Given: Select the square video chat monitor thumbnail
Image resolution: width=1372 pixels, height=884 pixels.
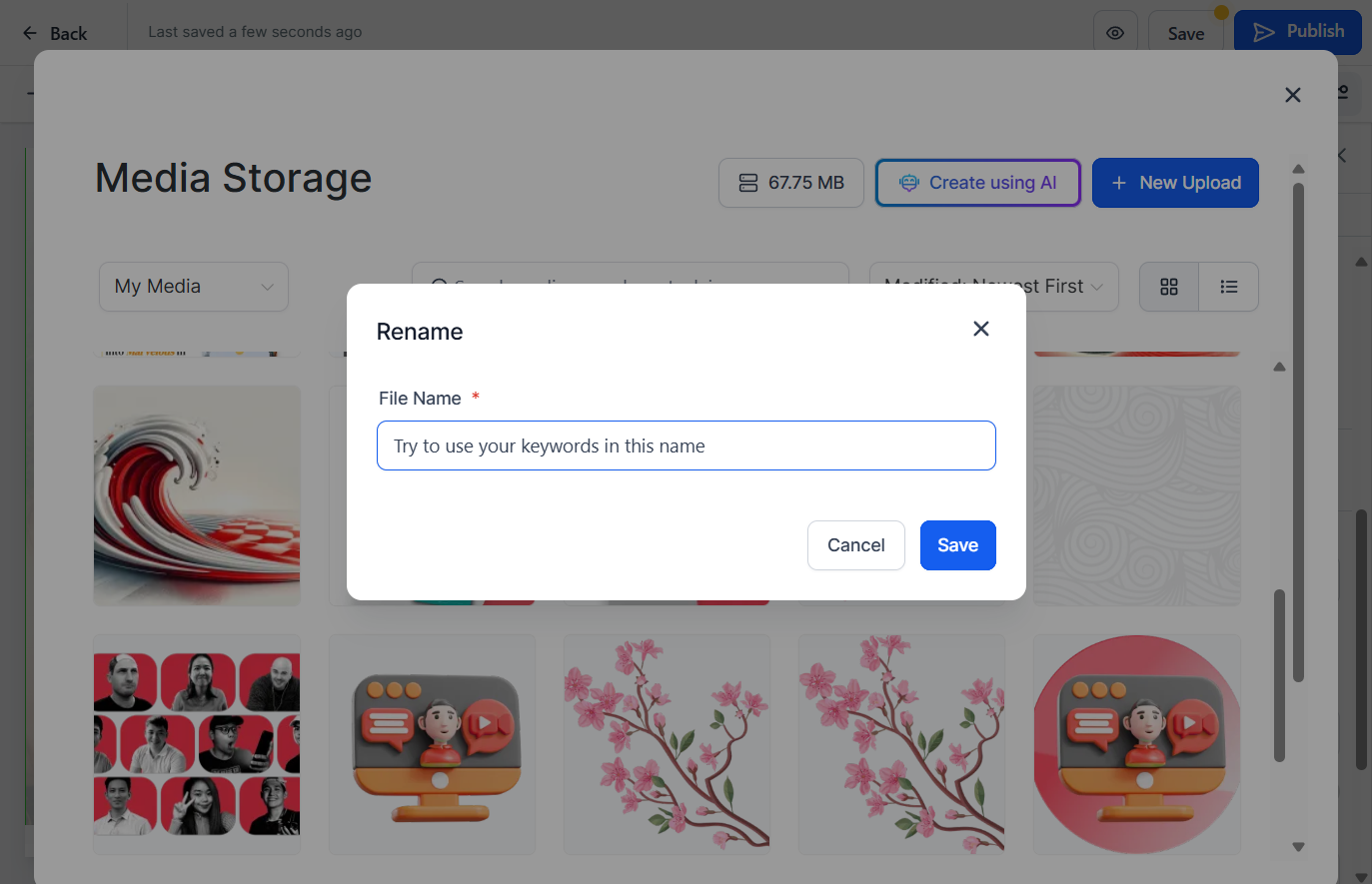Looking at the screenshot, I should pos(433,744).
